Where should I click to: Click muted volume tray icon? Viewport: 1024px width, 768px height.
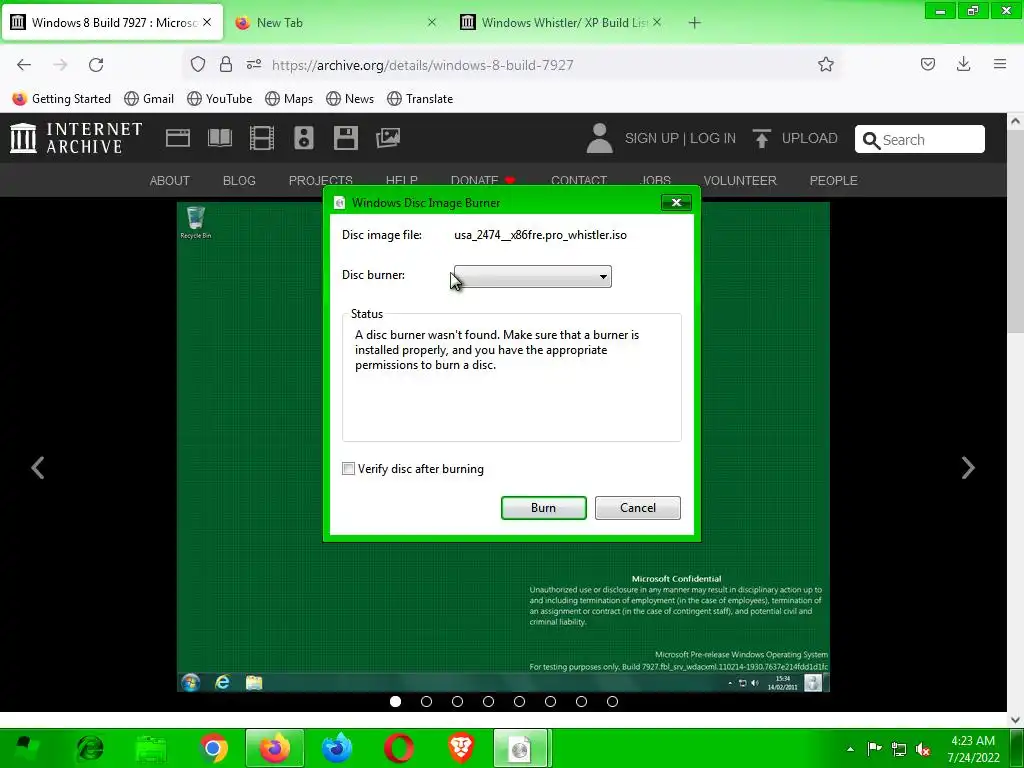point(923,749)
